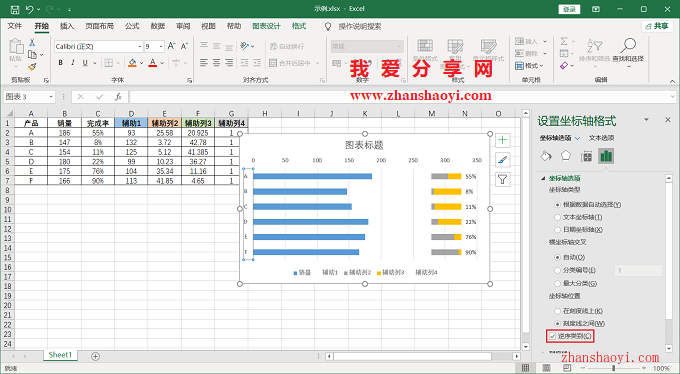Viewport: 680px width, 374px height.
Task: Open Fill & Line paint bucket tab
Action: tap(546, 156)
